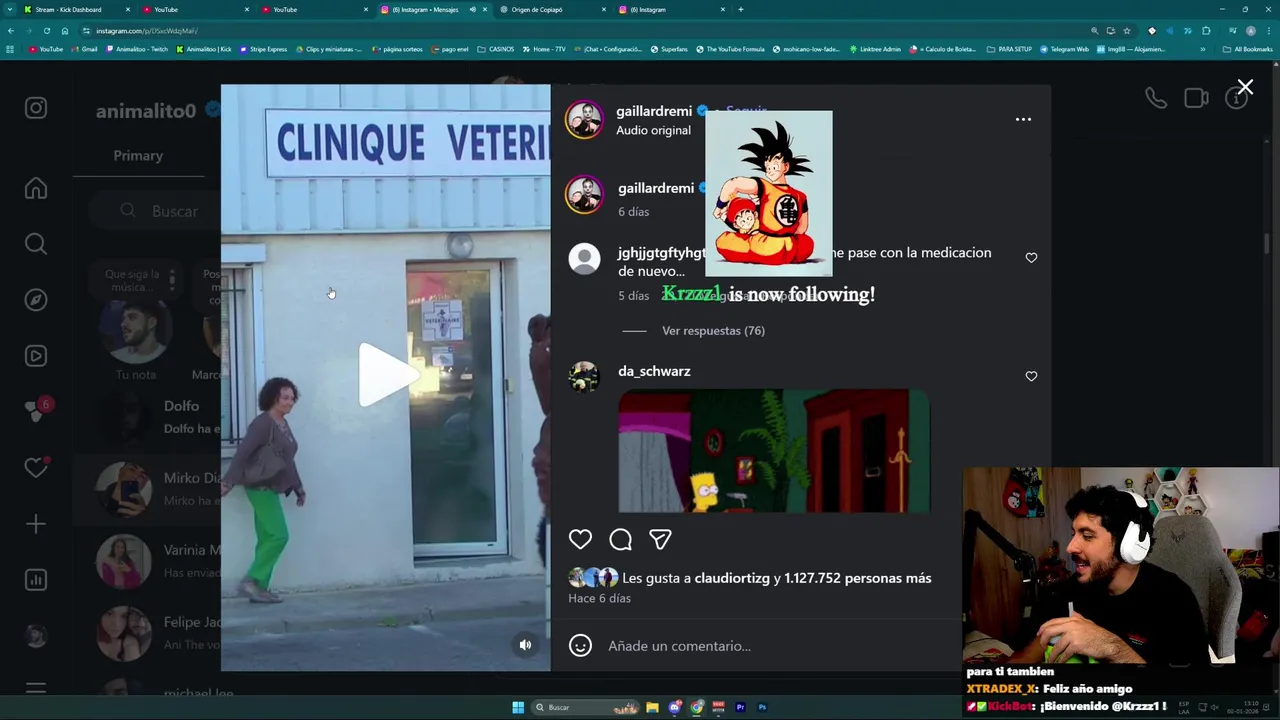Open the browser extensions puzzle icon

[1206, 31]
